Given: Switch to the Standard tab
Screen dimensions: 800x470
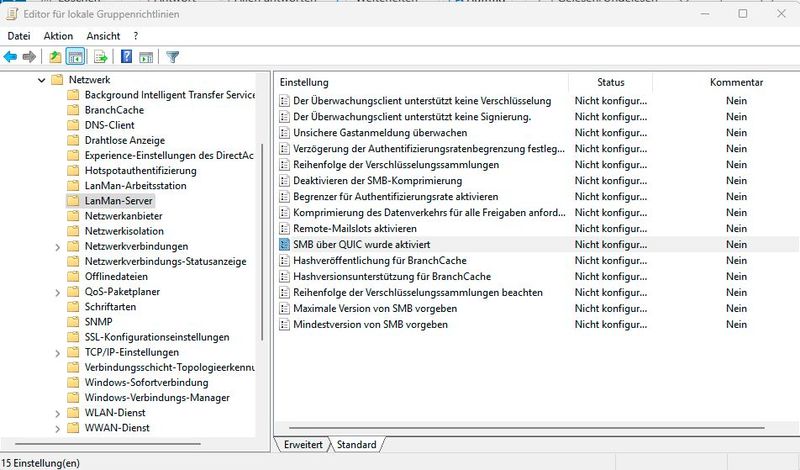Looking at the screenshot, I should (x=357, y=444).
